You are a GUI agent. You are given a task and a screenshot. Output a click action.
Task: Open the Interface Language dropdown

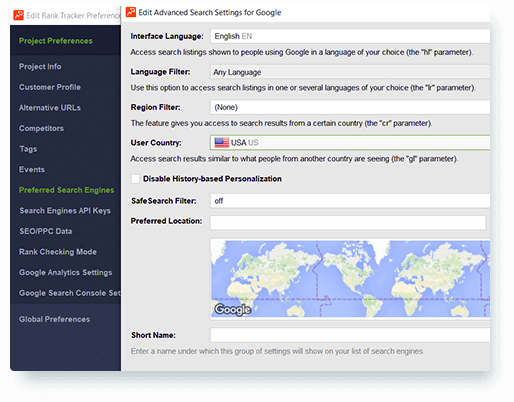click(x=350, y=36)
